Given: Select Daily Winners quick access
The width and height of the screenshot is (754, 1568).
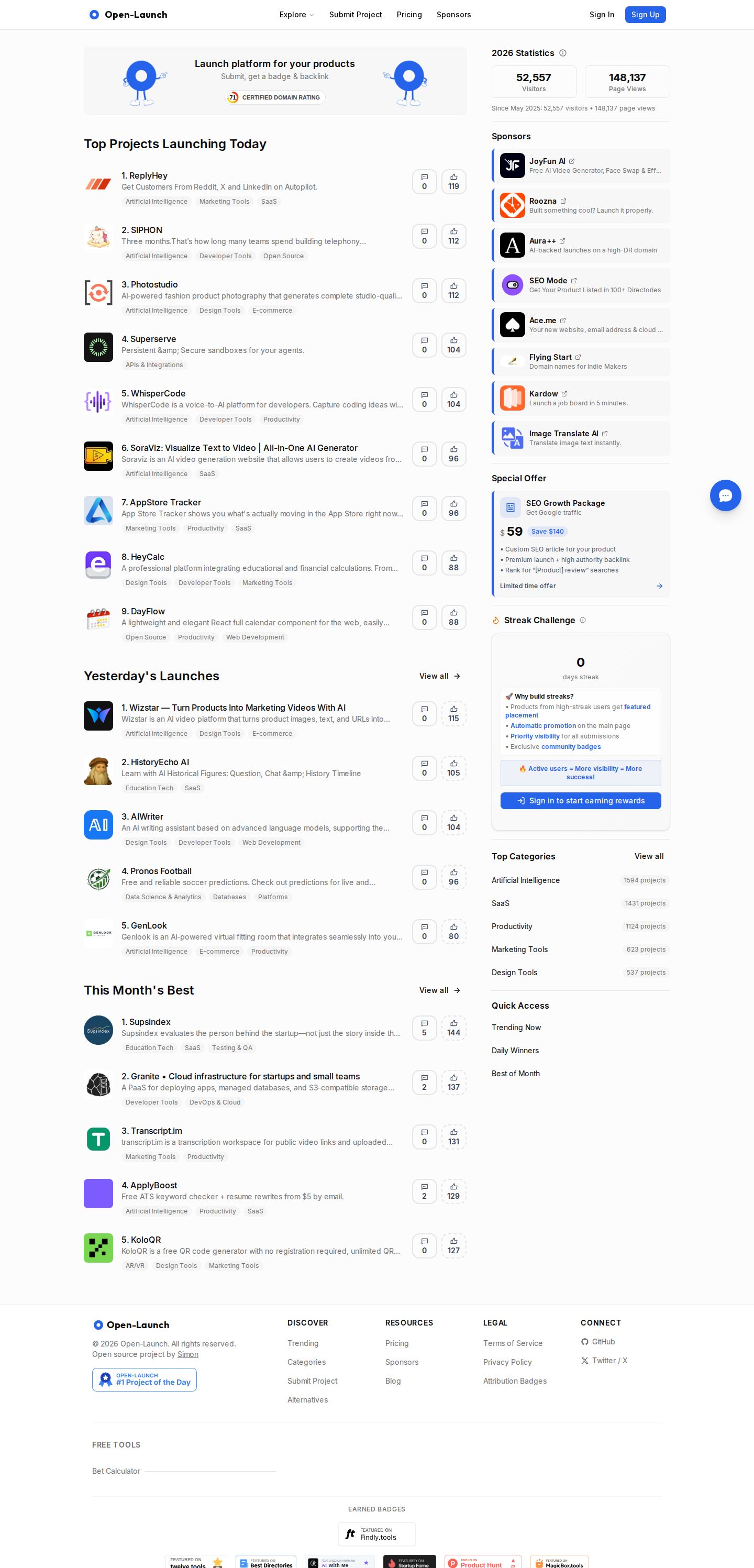Looking at the screenshot, I should pyautogui.click(x=515, y=1051).
